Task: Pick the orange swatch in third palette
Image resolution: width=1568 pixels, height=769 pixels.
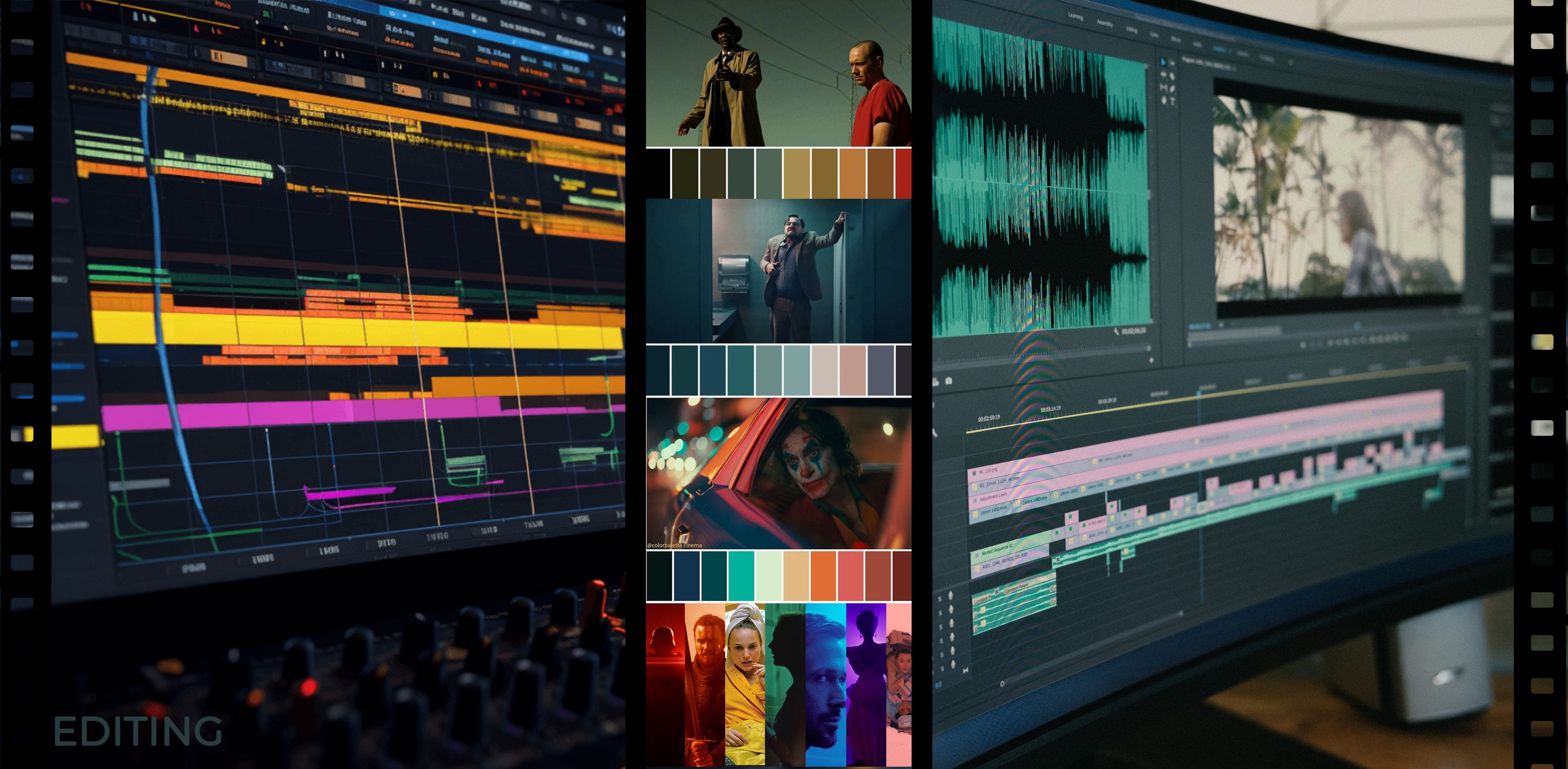Action: pos(824,576)
